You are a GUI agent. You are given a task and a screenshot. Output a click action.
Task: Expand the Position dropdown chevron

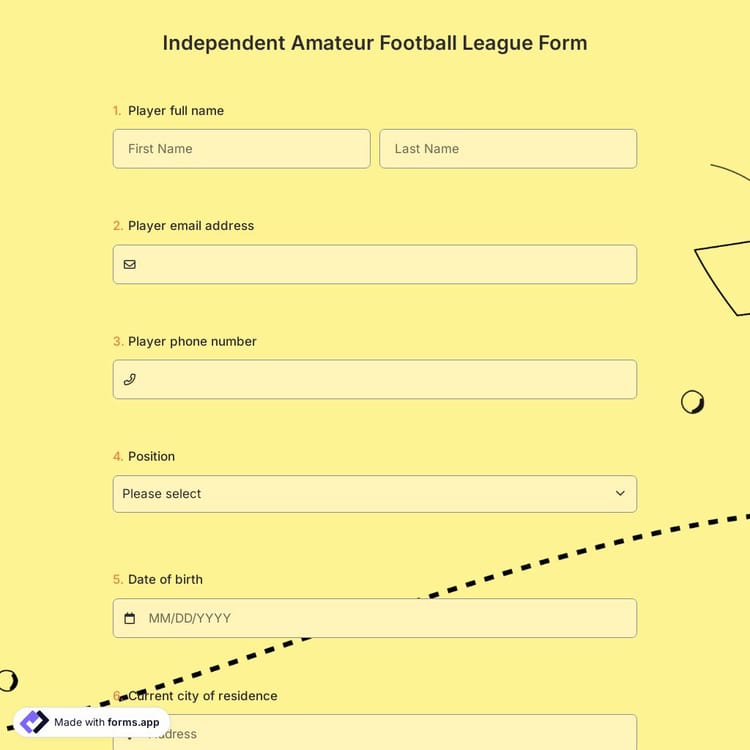[620, 494]
